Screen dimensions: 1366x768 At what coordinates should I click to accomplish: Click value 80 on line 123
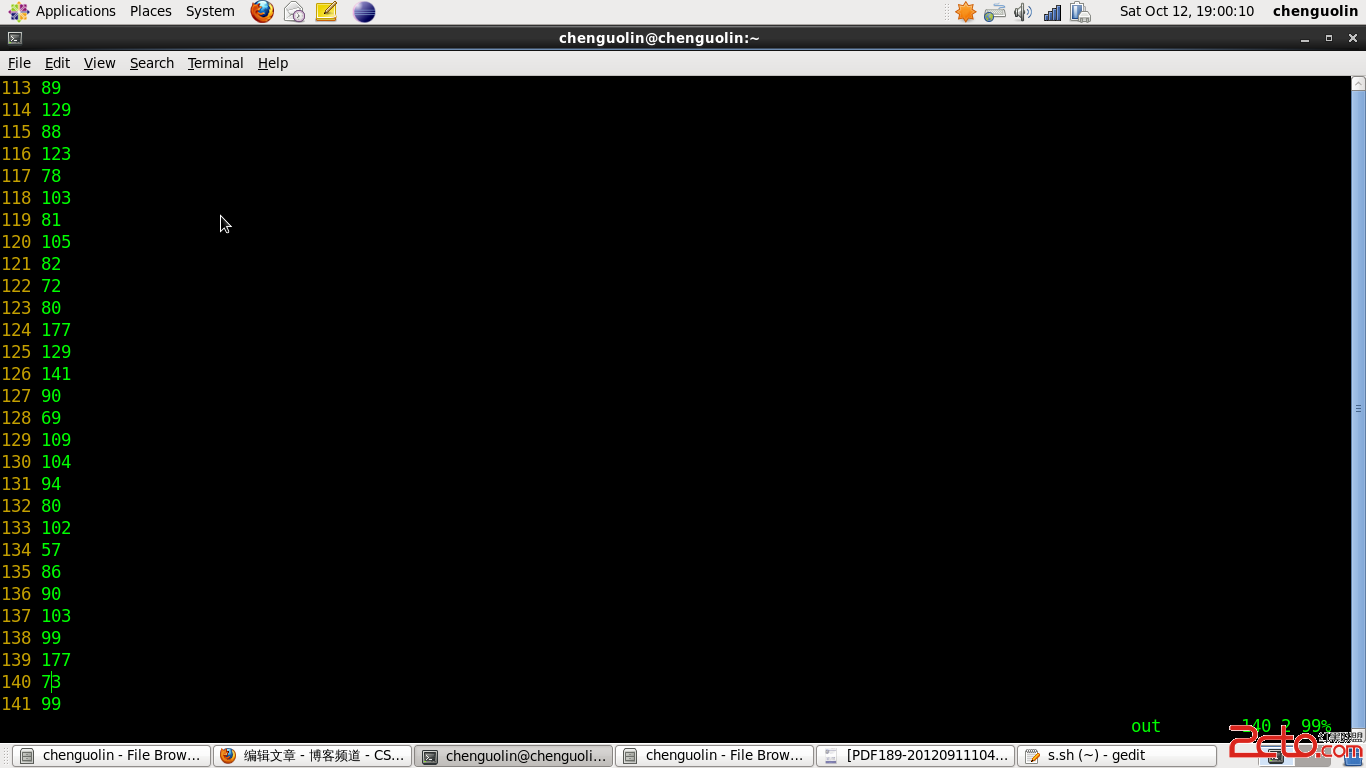tap(51, 308)
